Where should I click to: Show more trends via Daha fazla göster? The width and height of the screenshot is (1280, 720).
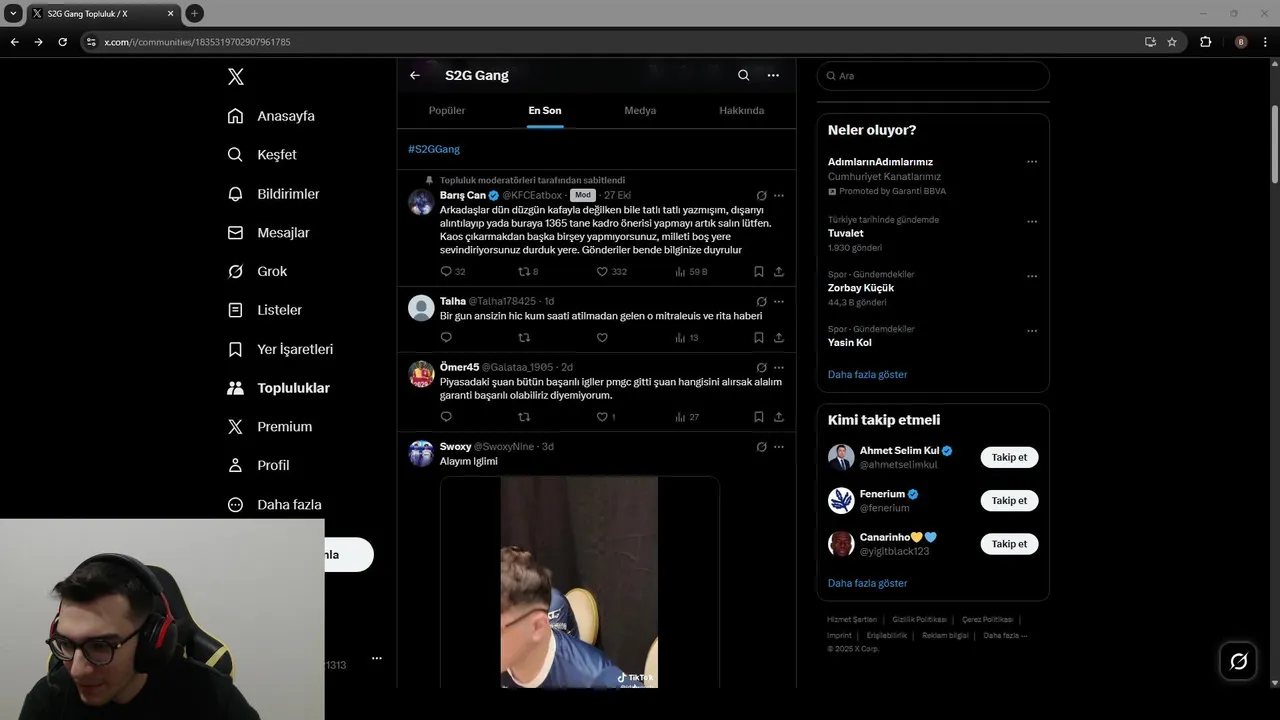tap(868, 374)
